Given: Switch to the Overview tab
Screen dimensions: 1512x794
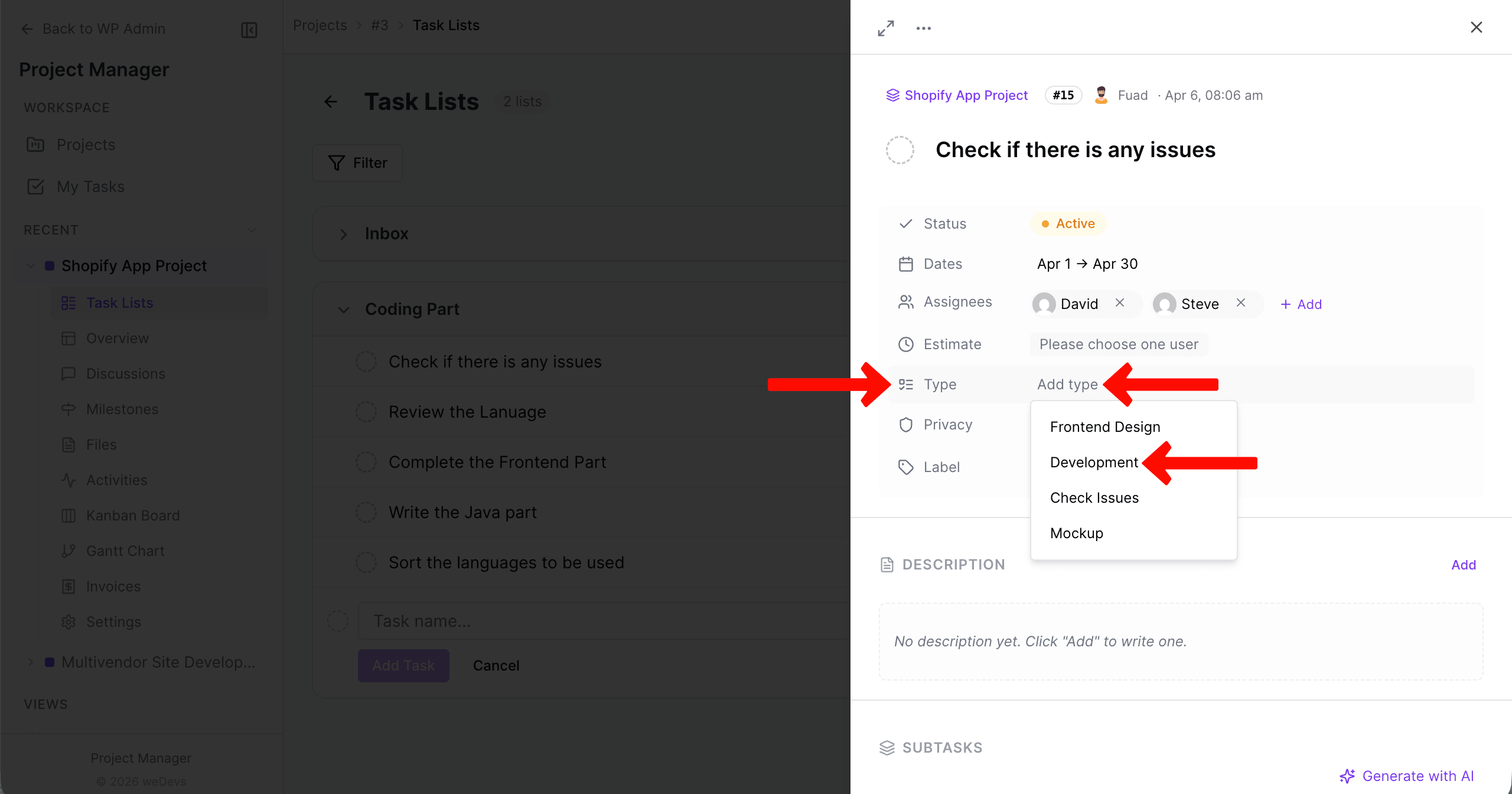Looking at the screenshot, I should [118, 338].
